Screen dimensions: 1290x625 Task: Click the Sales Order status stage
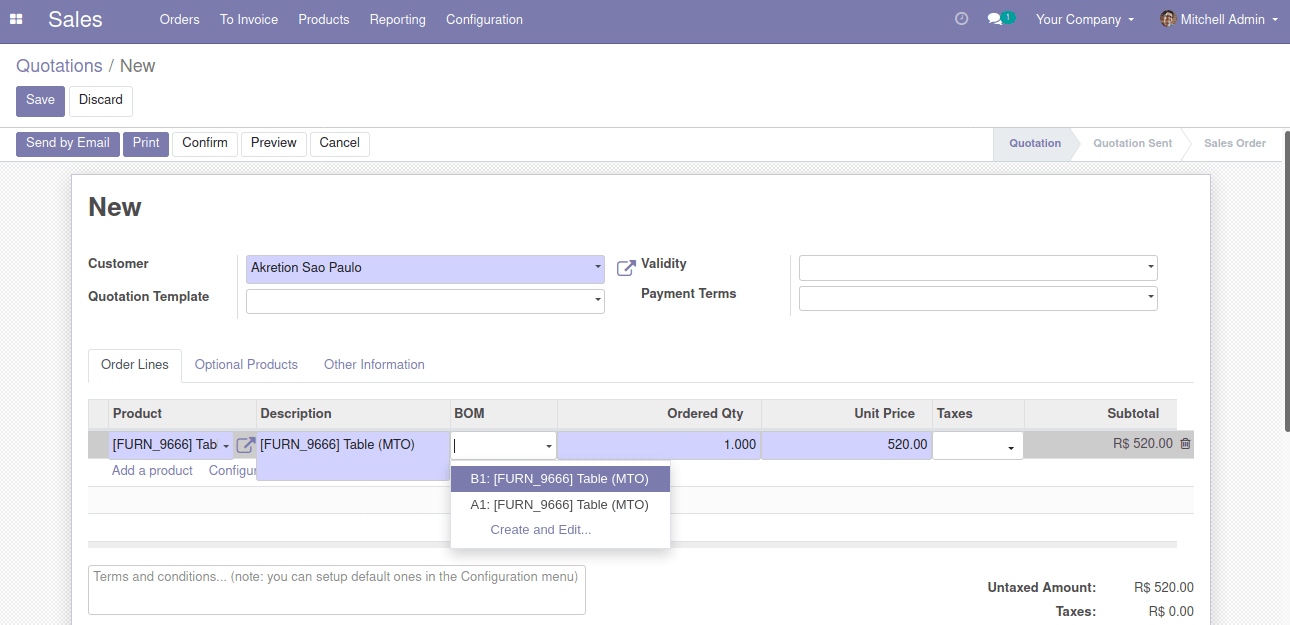pos(1235,144)
